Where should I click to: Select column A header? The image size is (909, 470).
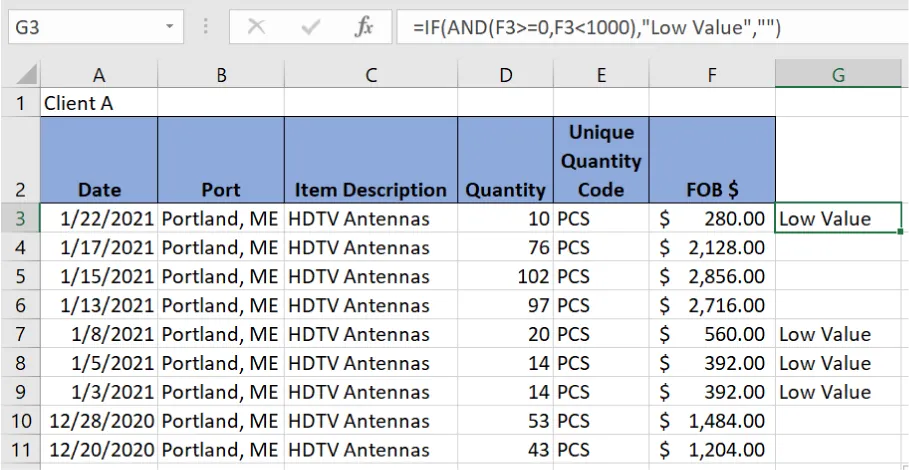coord(99,75)
